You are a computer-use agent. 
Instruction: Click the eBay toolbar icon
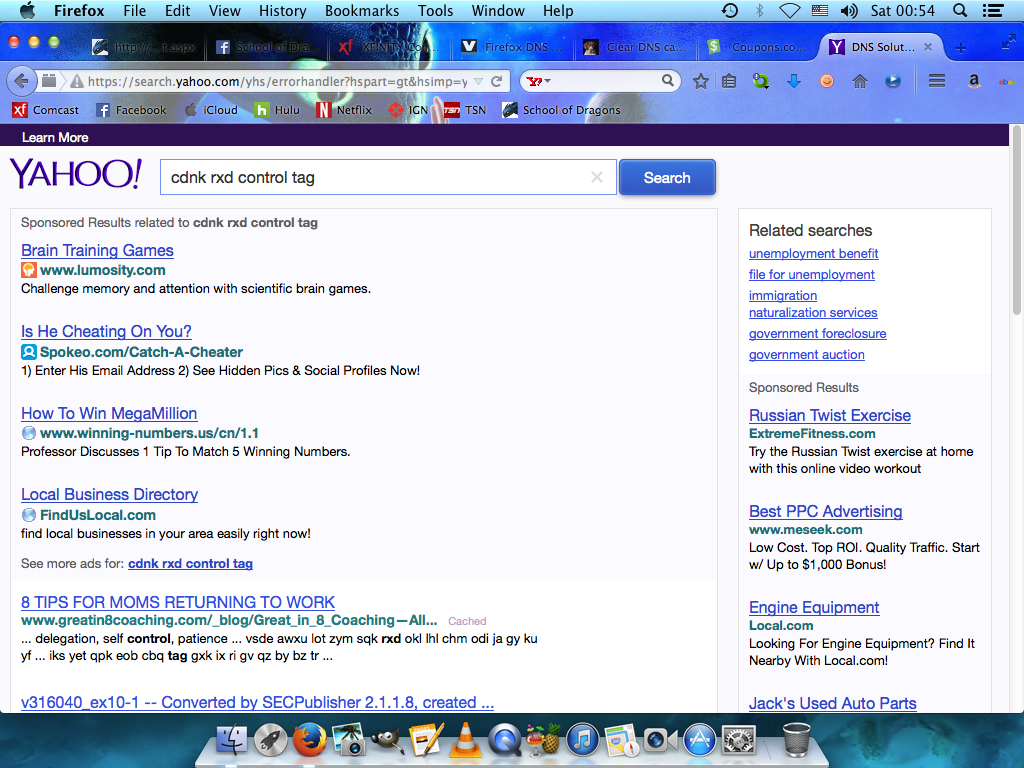point(1006,82)
